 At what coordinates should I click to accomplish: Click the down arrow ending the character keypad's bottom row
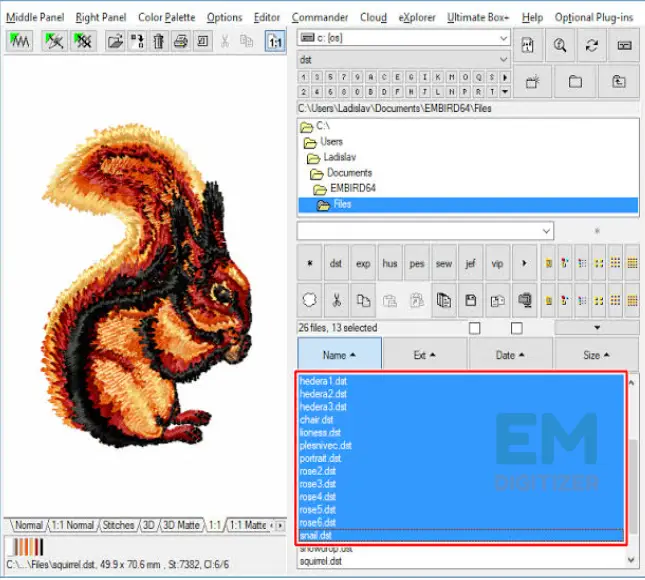coord(505,91)
